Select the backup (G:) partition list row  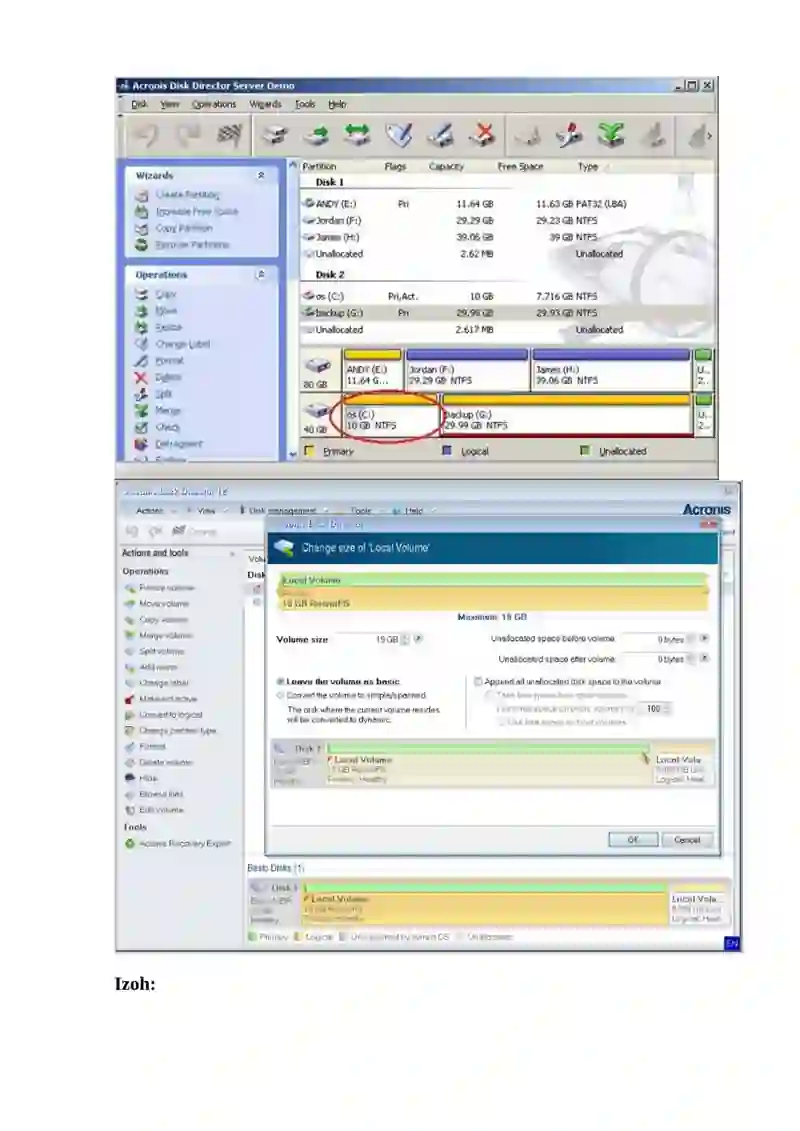click(507, 313)
